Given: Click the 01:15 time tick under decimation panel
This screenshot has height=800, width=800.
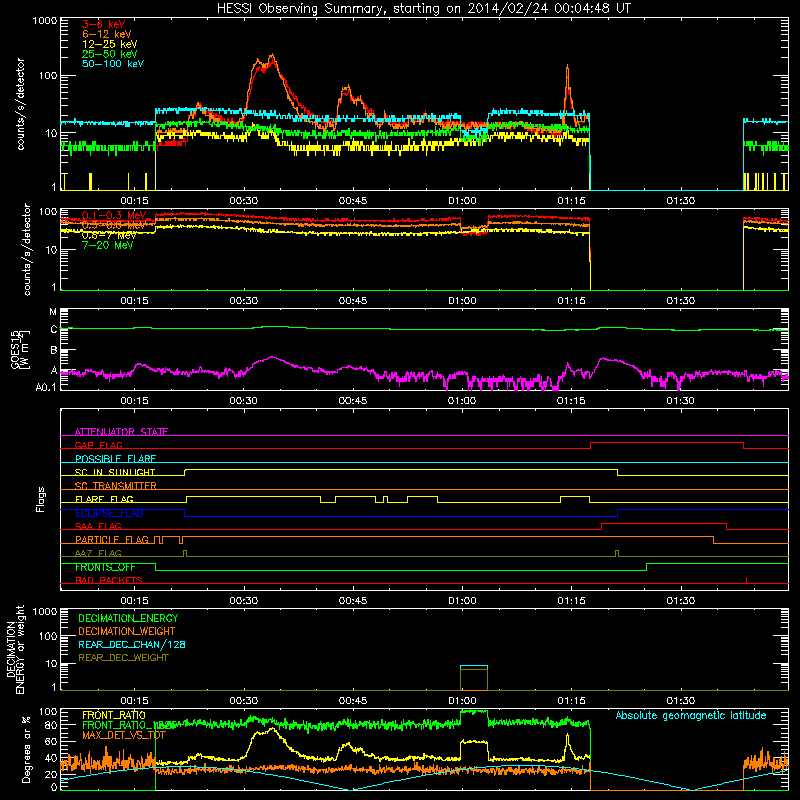Looking at the screenshot, I should click(571, 701).
